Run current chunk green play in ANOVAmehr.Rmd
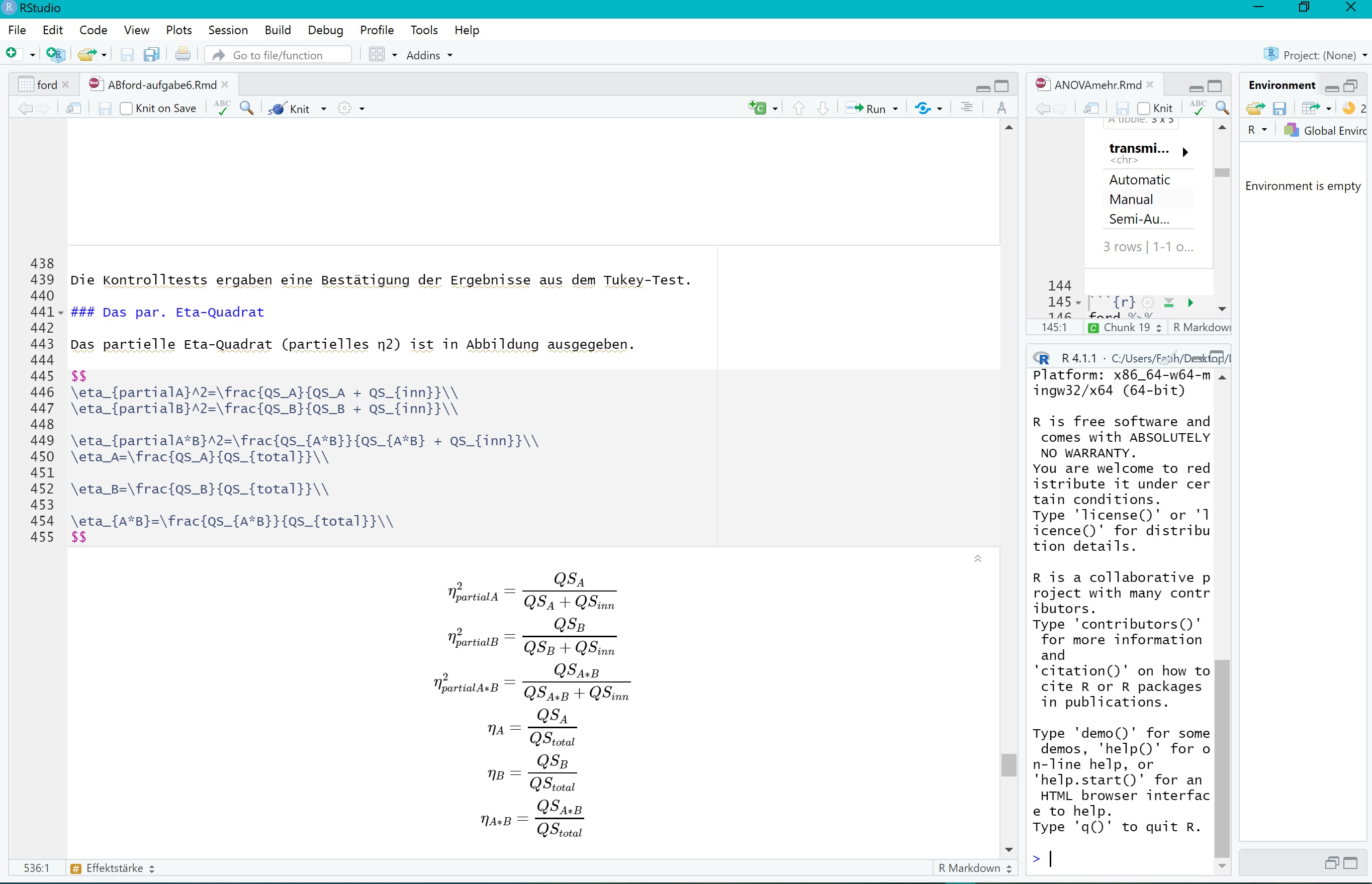 tap(1191, 303)
